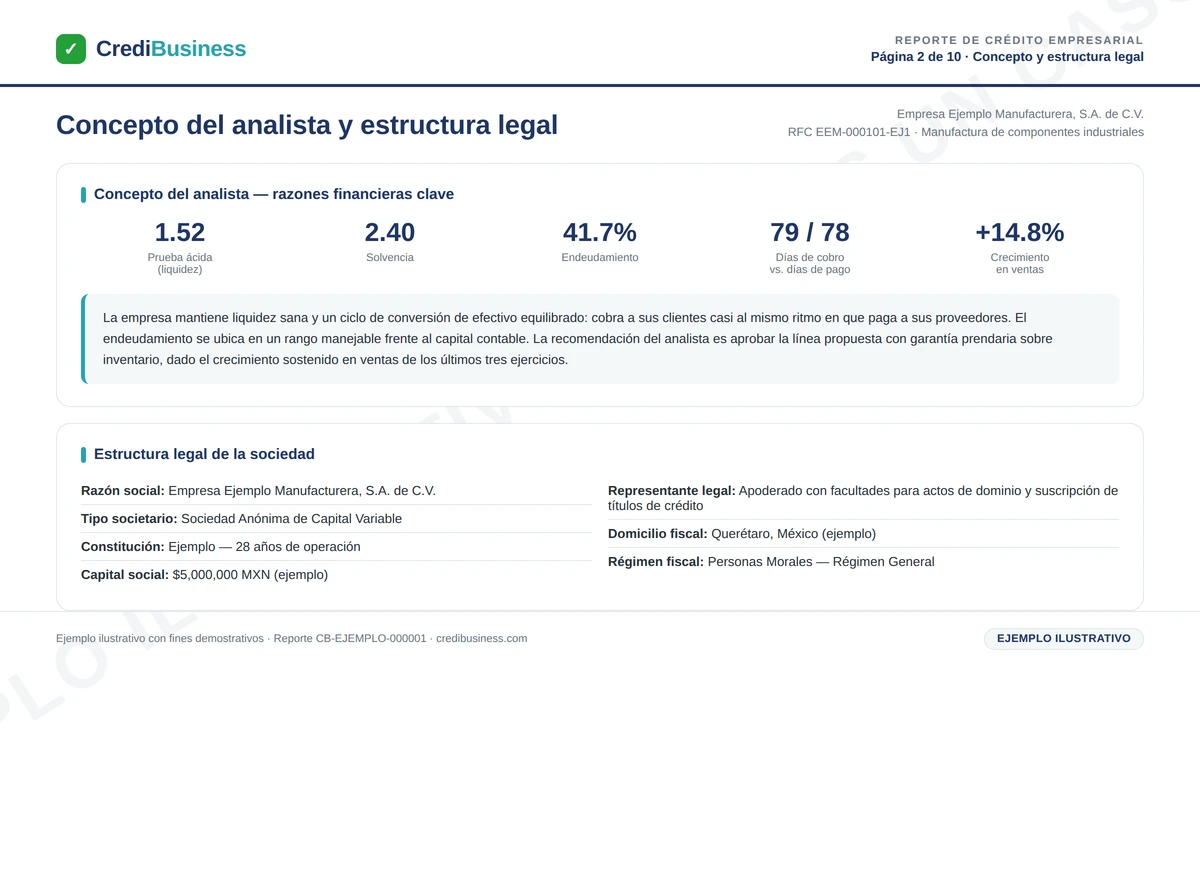Click 'Página 2 de 10 · Concepto y estructura legal'
This screenshot has width=1200, height=878.
click(1007, 57)
